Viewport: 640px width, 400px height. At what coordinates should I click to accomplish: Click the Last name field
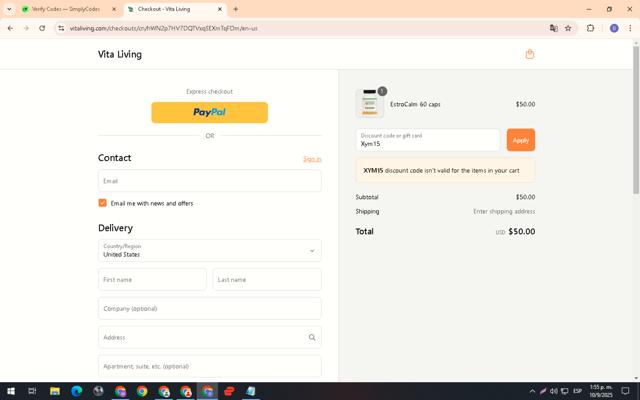pyautogui.click(x=267, y=280)
